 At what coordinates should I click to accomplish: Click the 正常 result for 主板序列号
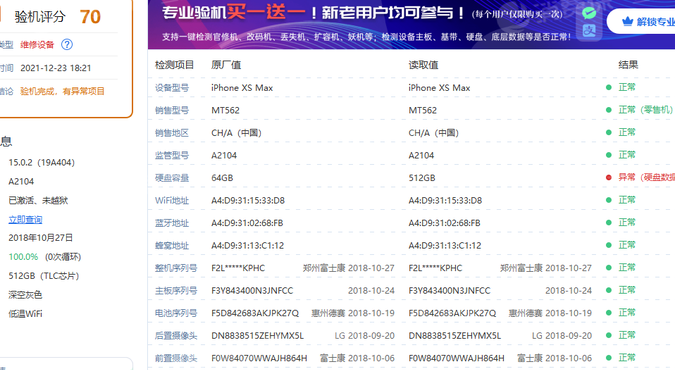click(x=627, y=290)
